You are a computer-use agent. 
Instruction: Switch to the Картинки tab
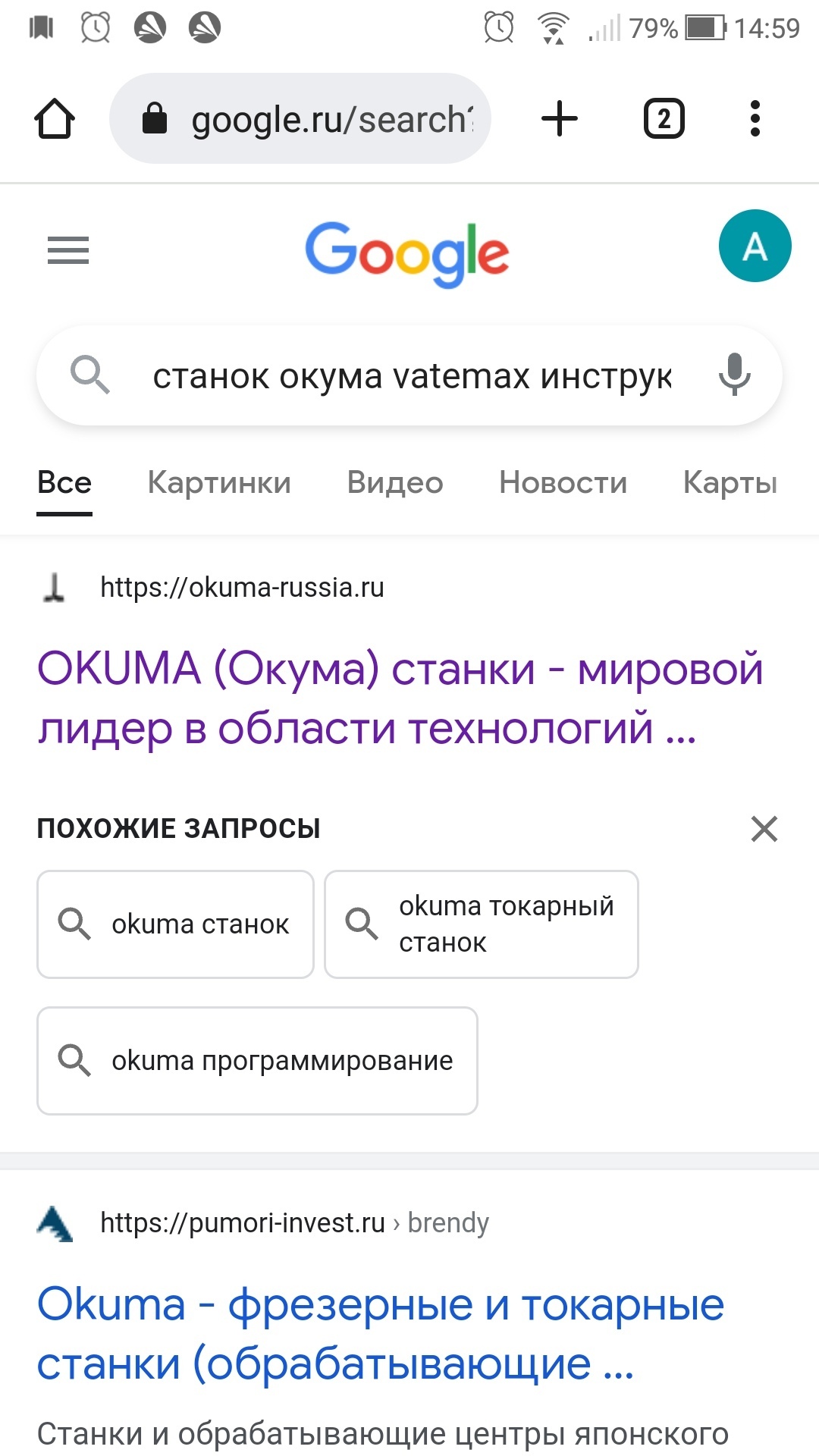click(219, 483)
